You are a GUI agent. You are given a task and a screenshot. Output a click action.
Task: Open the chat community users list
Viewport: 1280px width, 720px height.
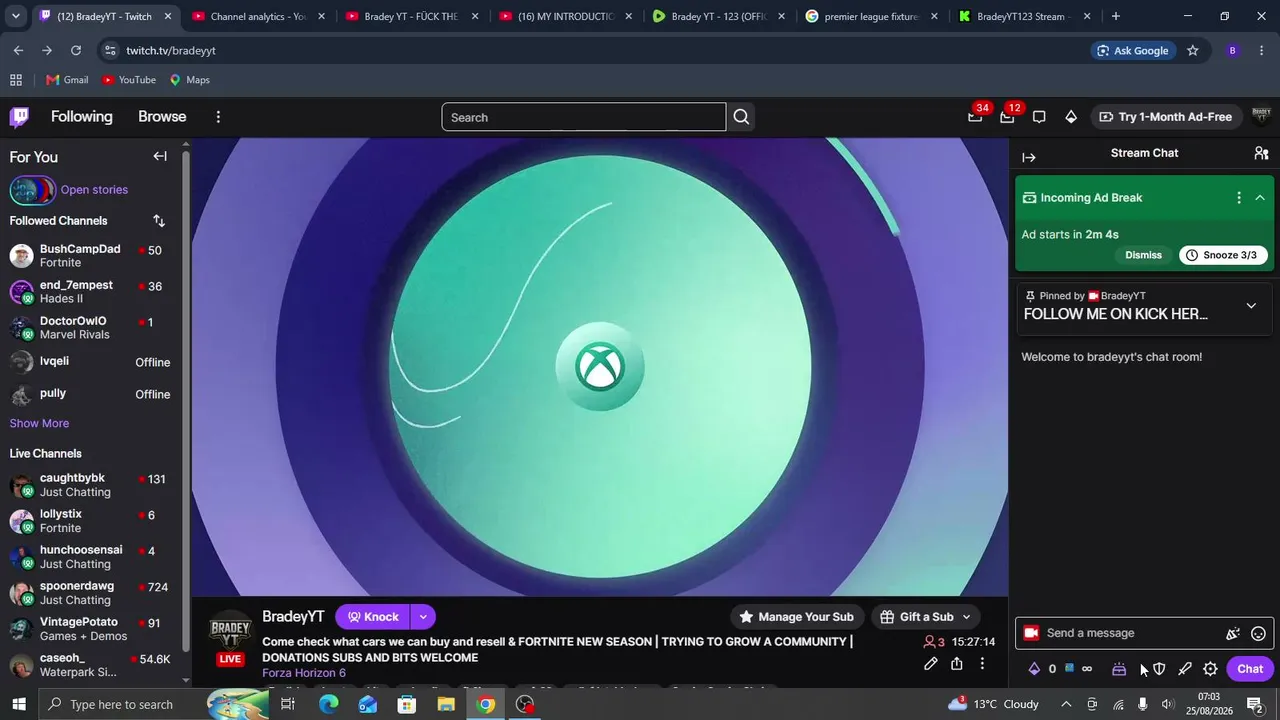point(1261,153)
